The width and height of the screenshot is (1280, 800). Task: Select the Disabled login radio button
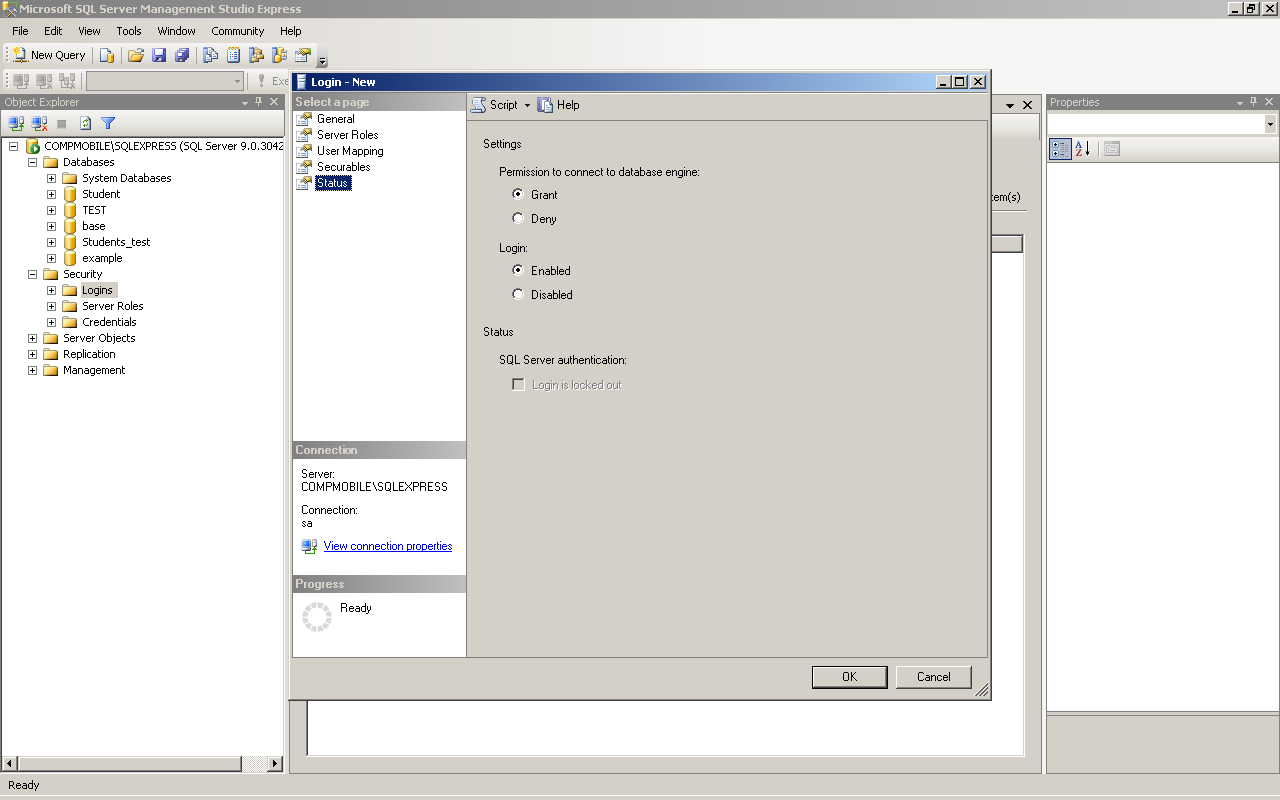(518, 294)
